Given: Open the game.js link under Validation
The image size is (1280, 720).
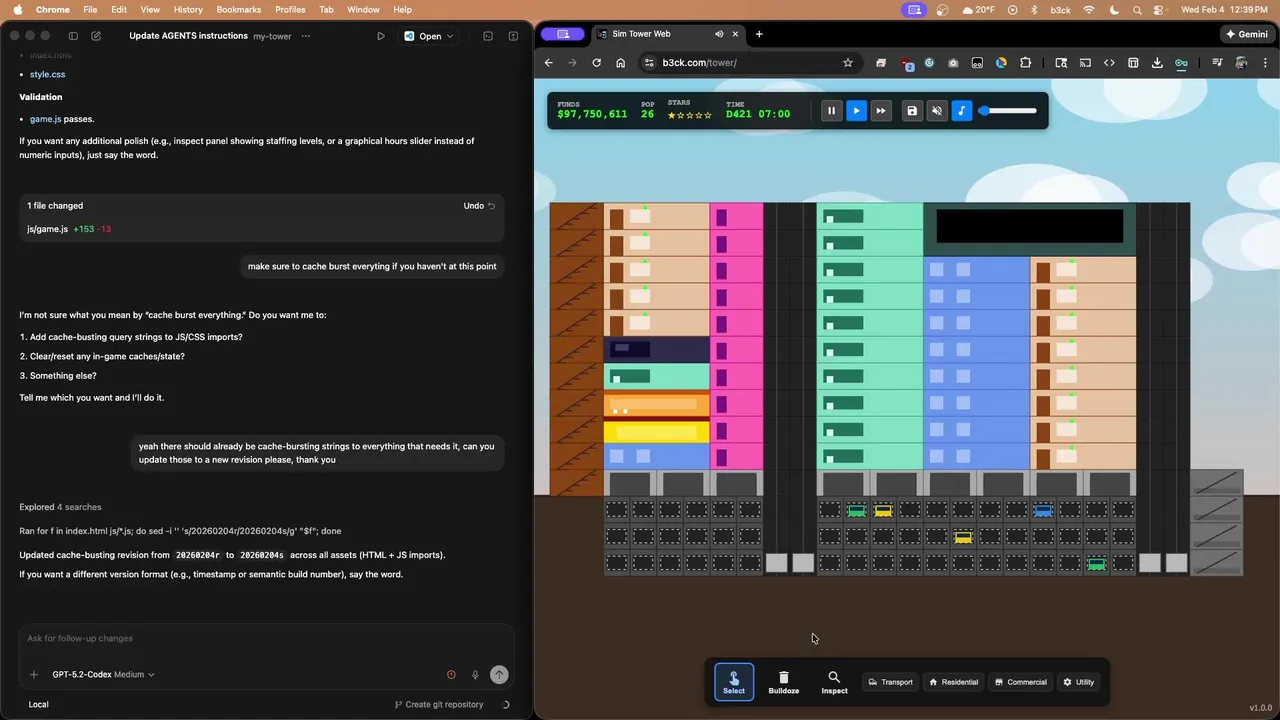Looking at the screenshot, I should tap(45, 119).
